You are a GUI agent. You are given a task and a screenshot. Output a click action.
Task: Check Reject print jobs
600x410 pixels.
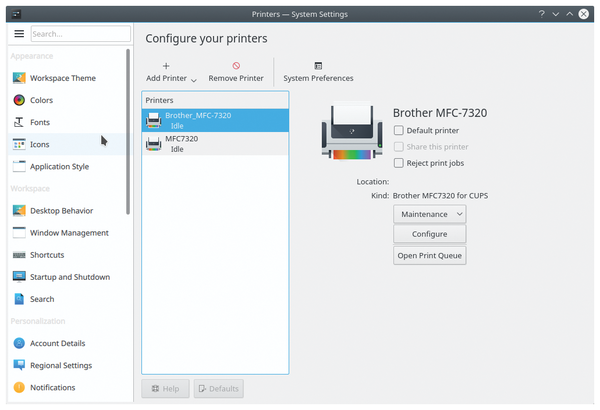tap(399, 163)
